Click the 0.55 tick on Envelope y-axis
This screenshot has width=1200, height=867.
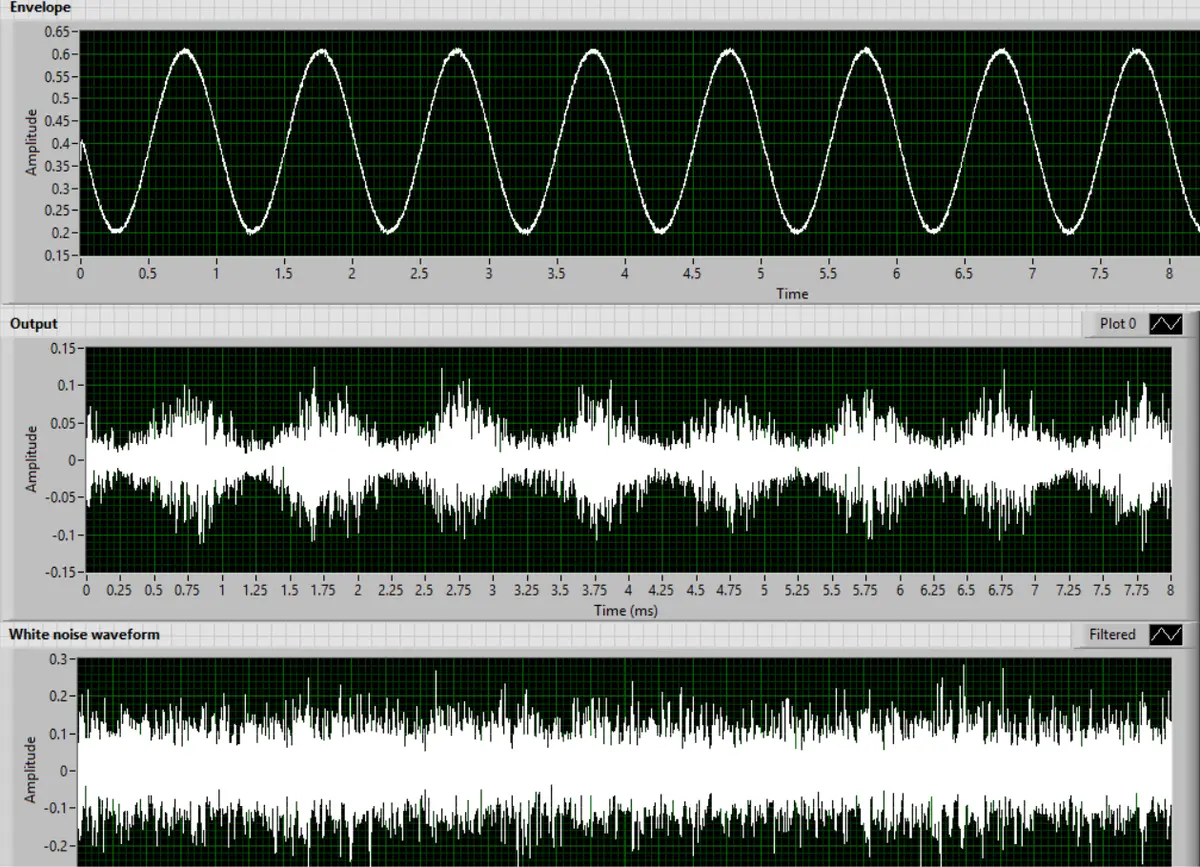(x=57, y=76)
